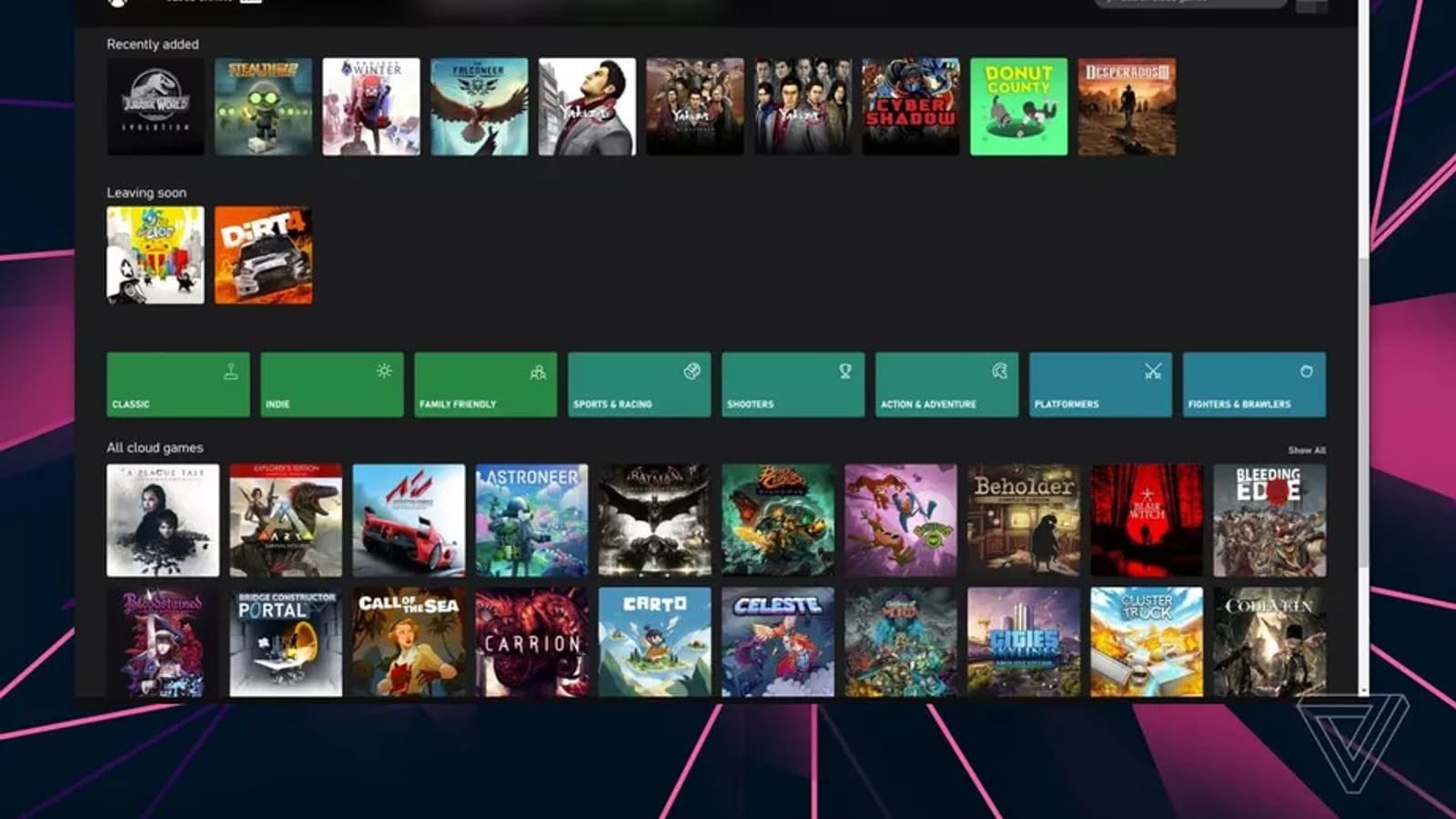Open the Platformers category
Viewport: 1456px width, 819px height.
pos(1101,385)
